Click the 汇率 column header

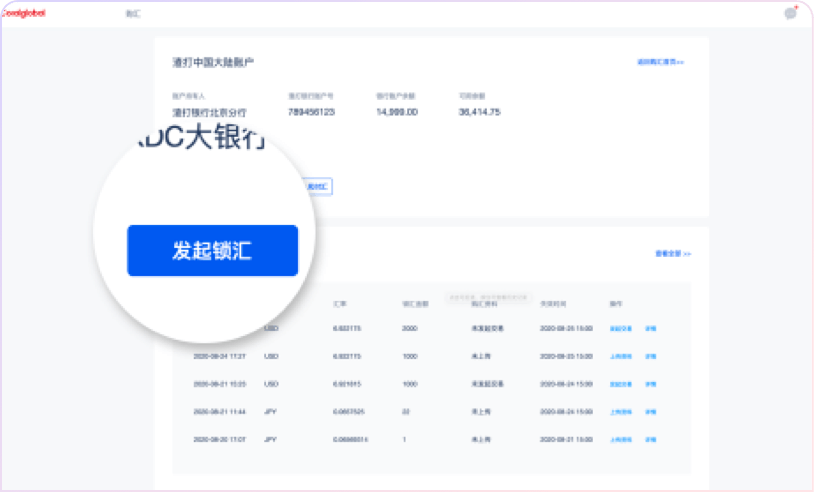(x=340, y=304)
